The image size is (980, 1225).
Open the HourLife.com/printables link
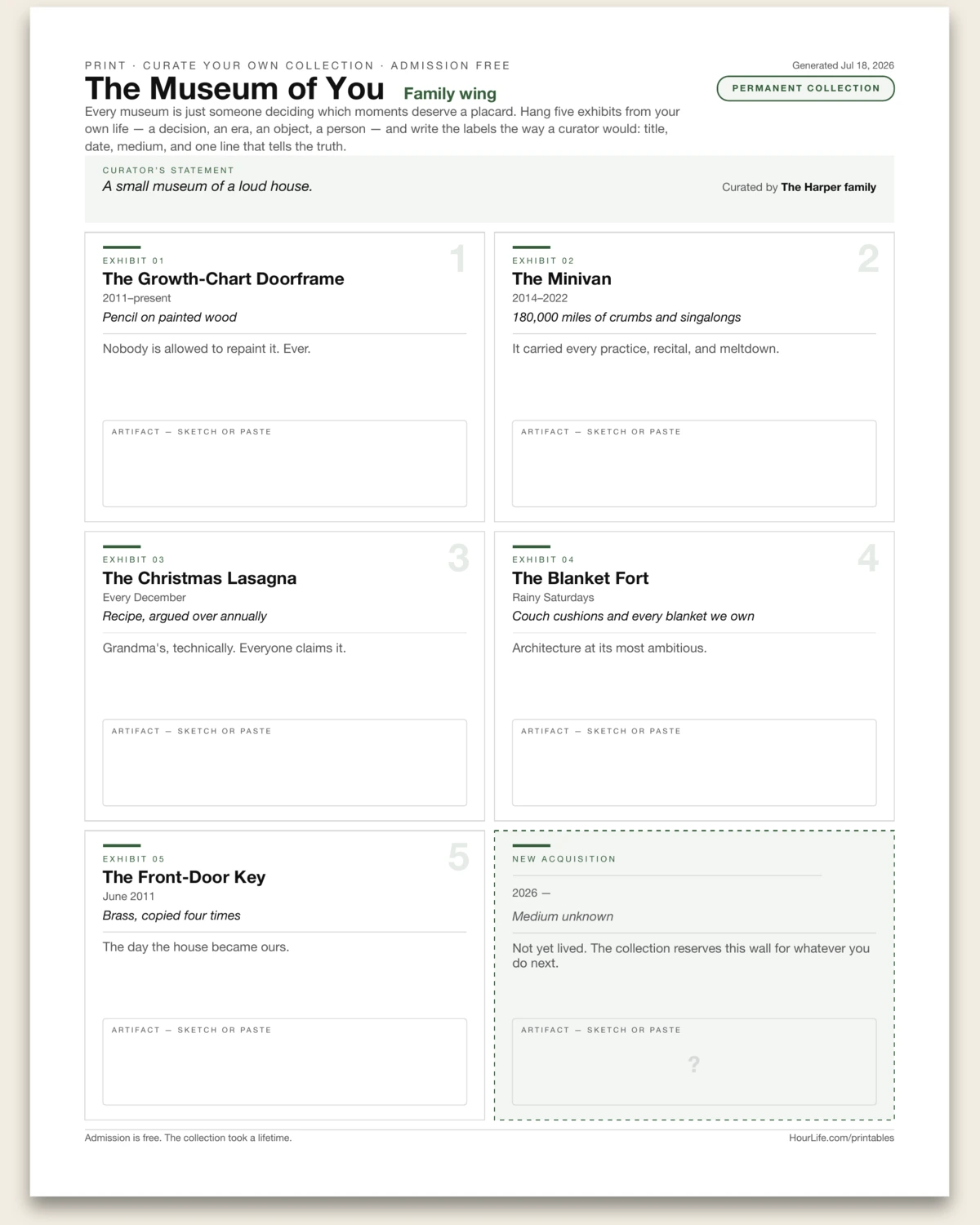[x=841, y=1138]
